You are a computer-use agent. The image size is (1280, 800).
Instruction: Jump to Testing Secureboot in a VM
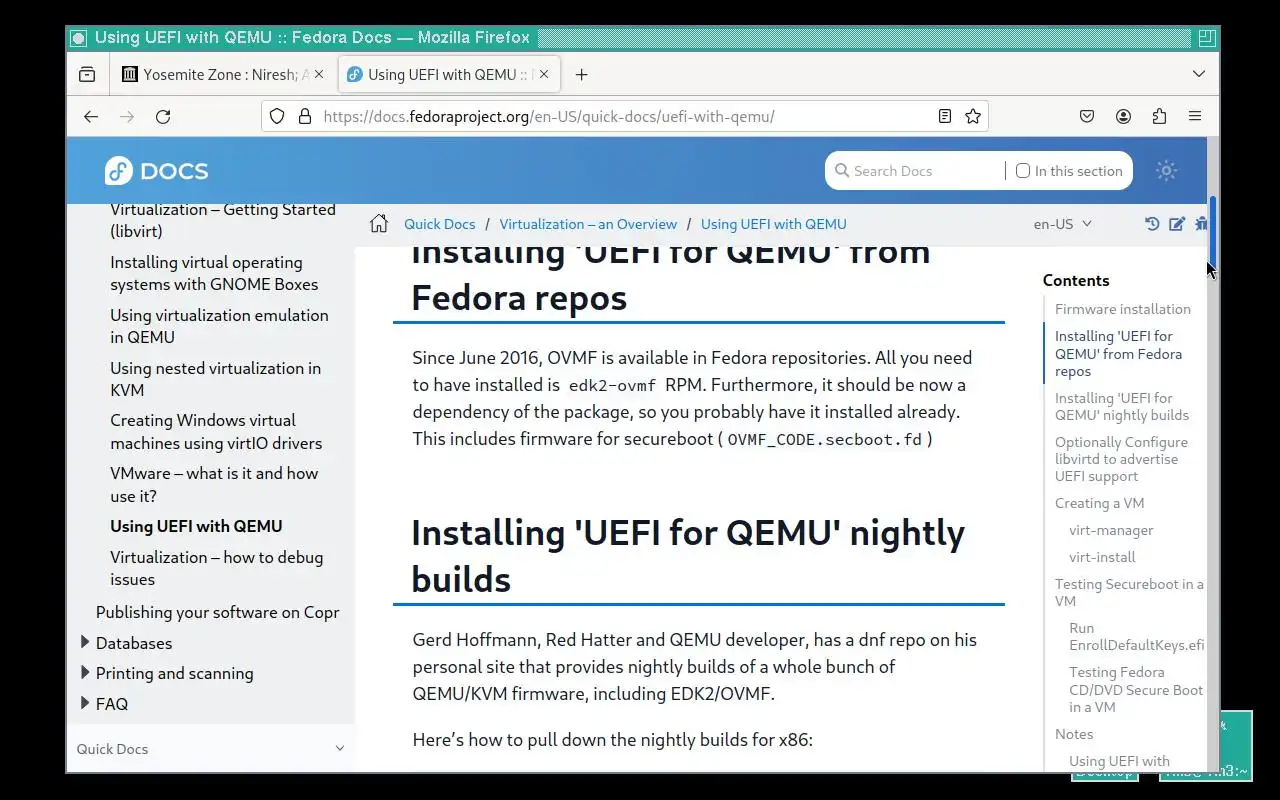1129,592
